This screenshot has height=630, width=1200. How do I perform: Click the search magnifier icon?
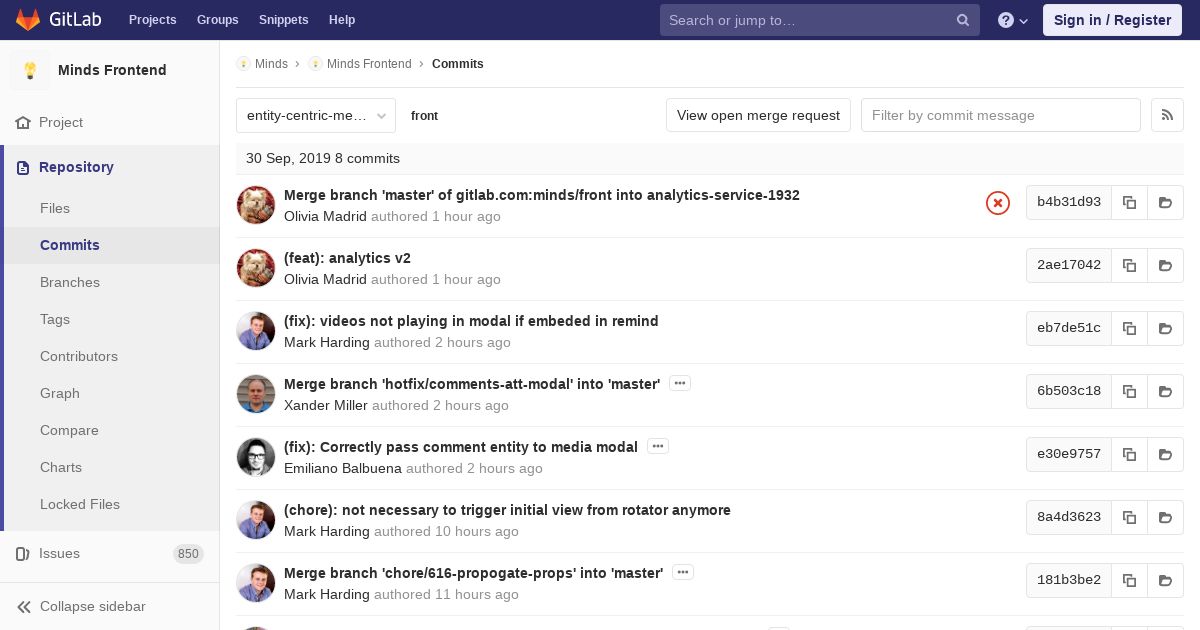[963, 20]
